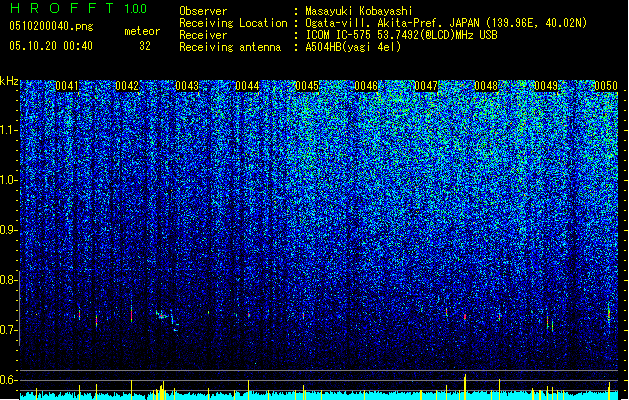The width and height of the screenshot is (629, 400).
Task: Click the 'Receiver' field label
Action: pyautogui.click(x=203, y=35)
